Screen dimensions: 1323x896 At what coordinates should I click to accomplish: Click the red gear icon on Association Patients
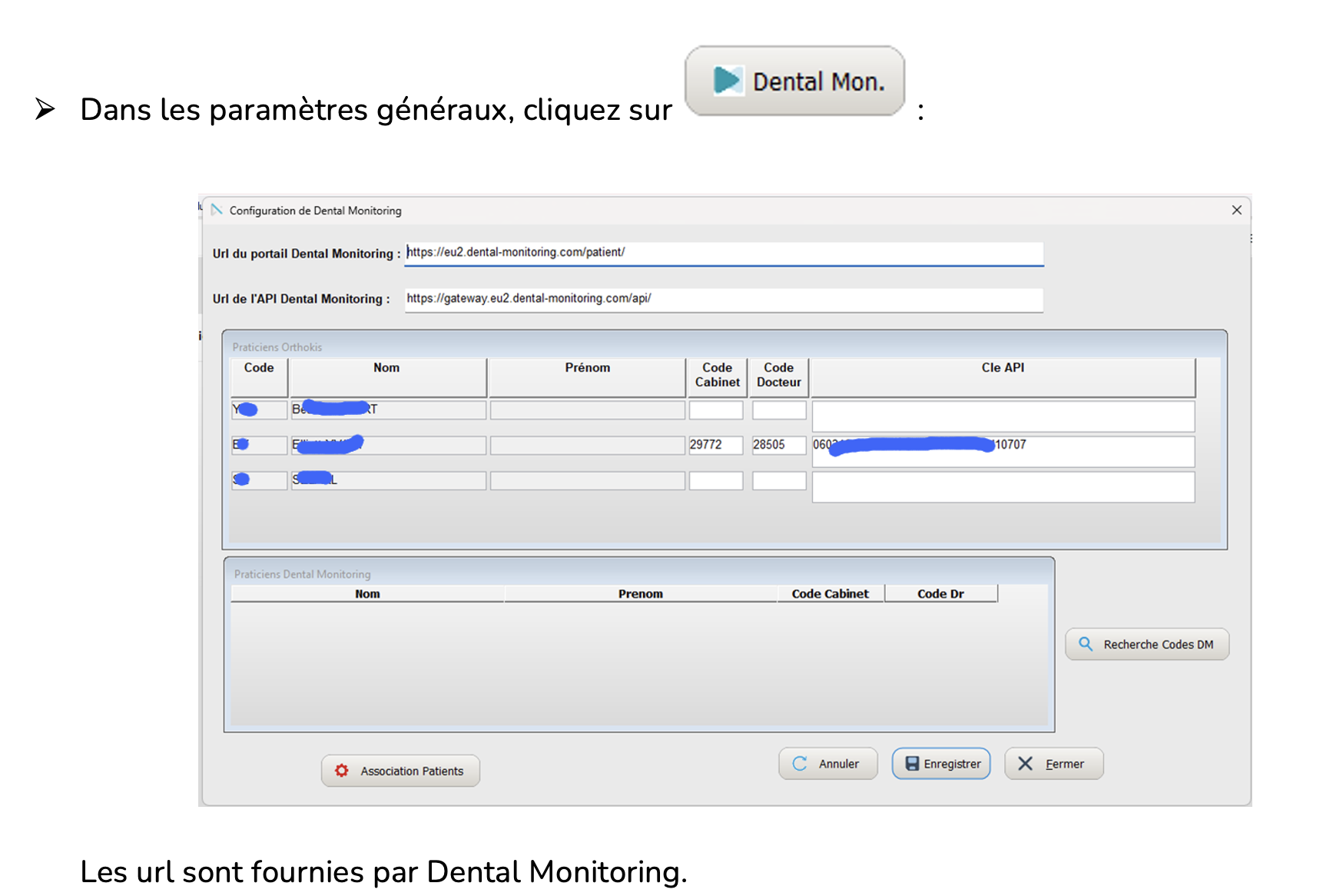pyautogui.click(x=342, y=771)
